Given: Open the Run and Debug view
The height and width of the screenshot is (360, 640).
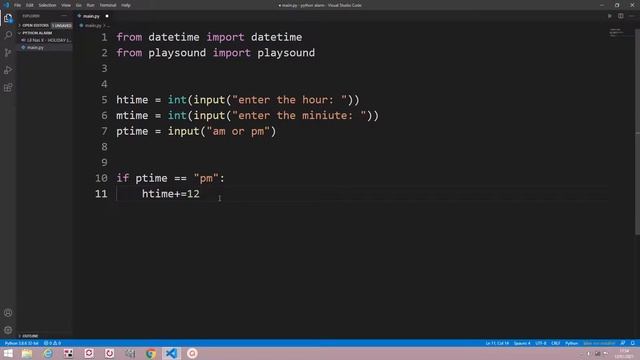Looking at the screenshot, I should (8, 70).
